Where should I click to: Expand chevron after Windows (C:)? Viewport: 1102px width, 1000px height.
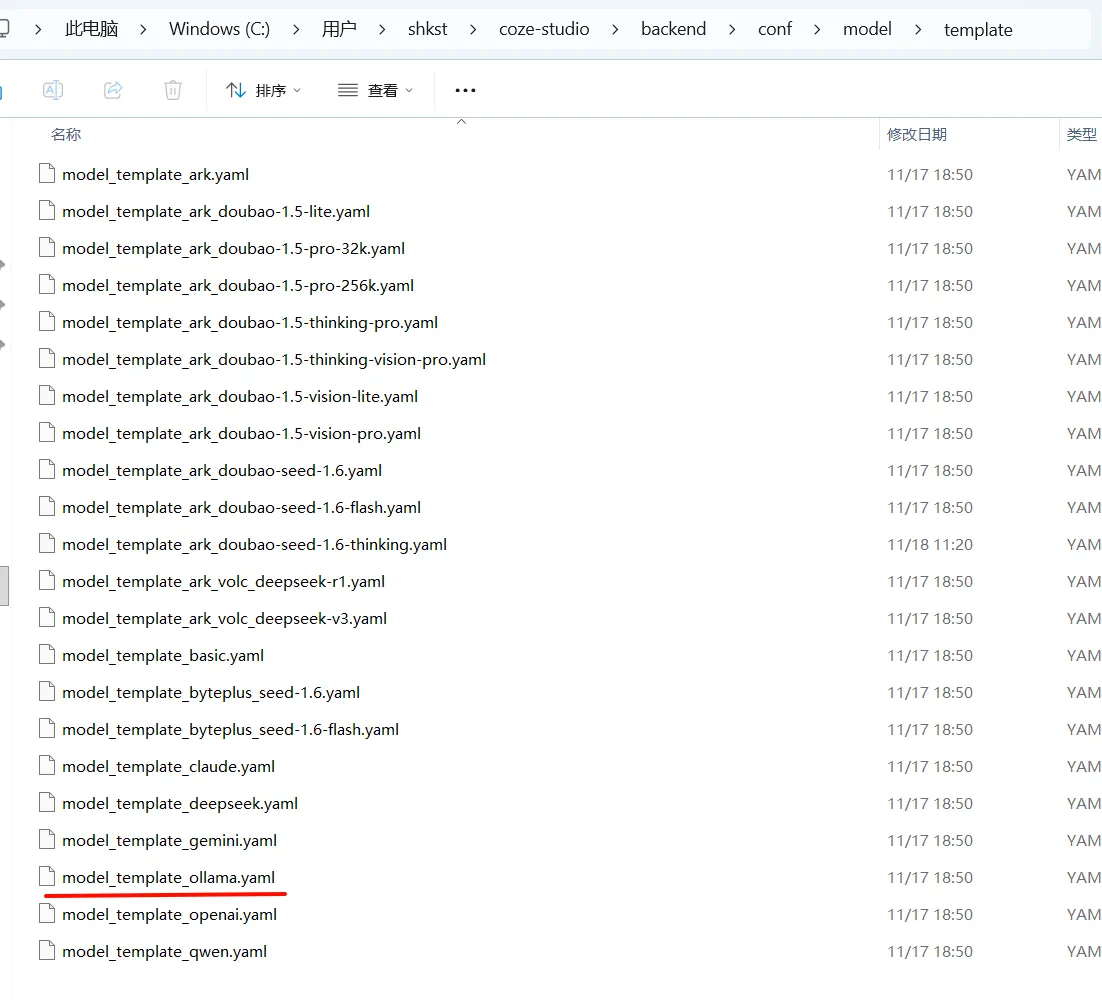296,30
